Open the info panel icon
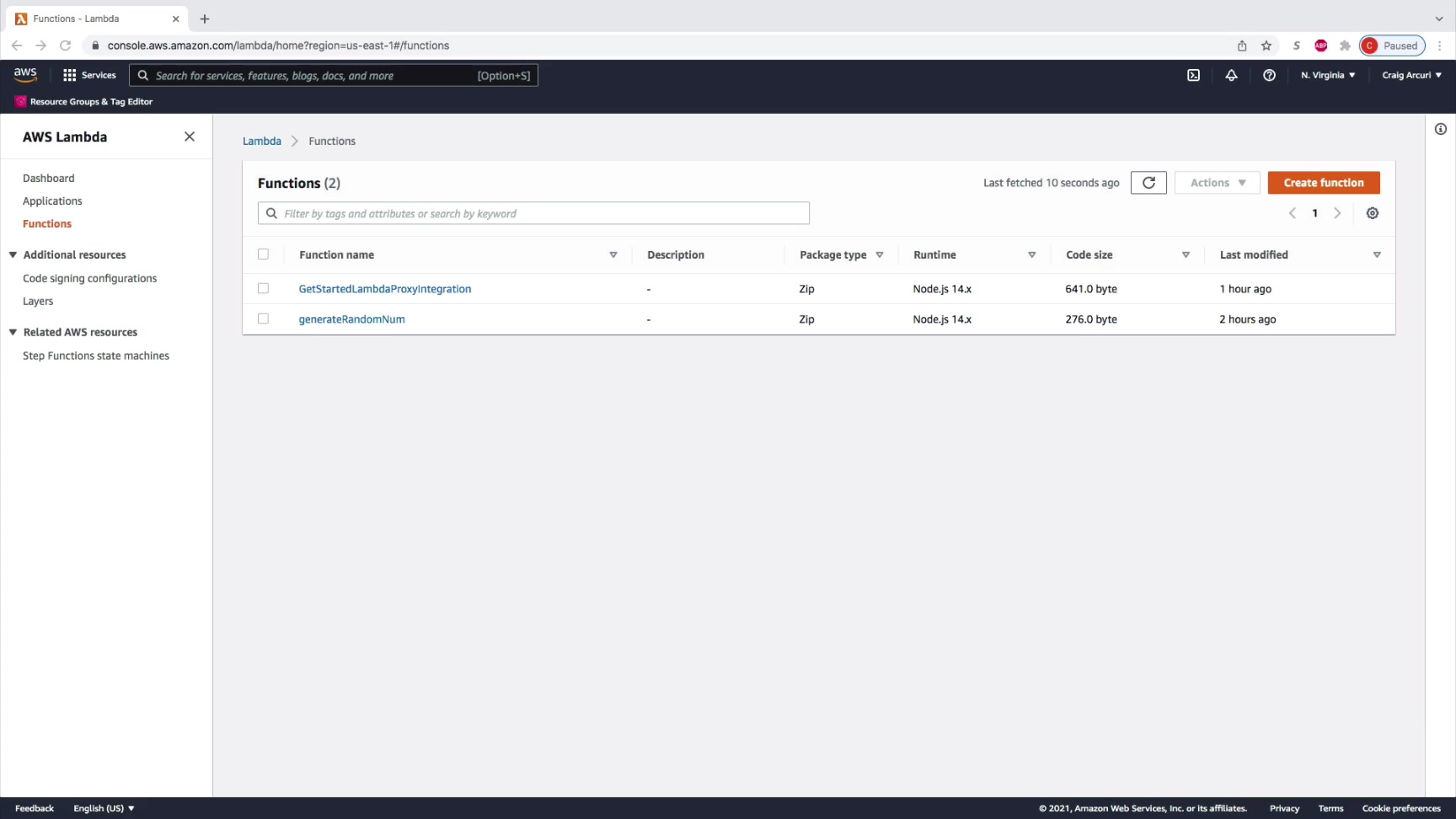This screenshot has width=1456, height=819. click(x=1441, y=129)
